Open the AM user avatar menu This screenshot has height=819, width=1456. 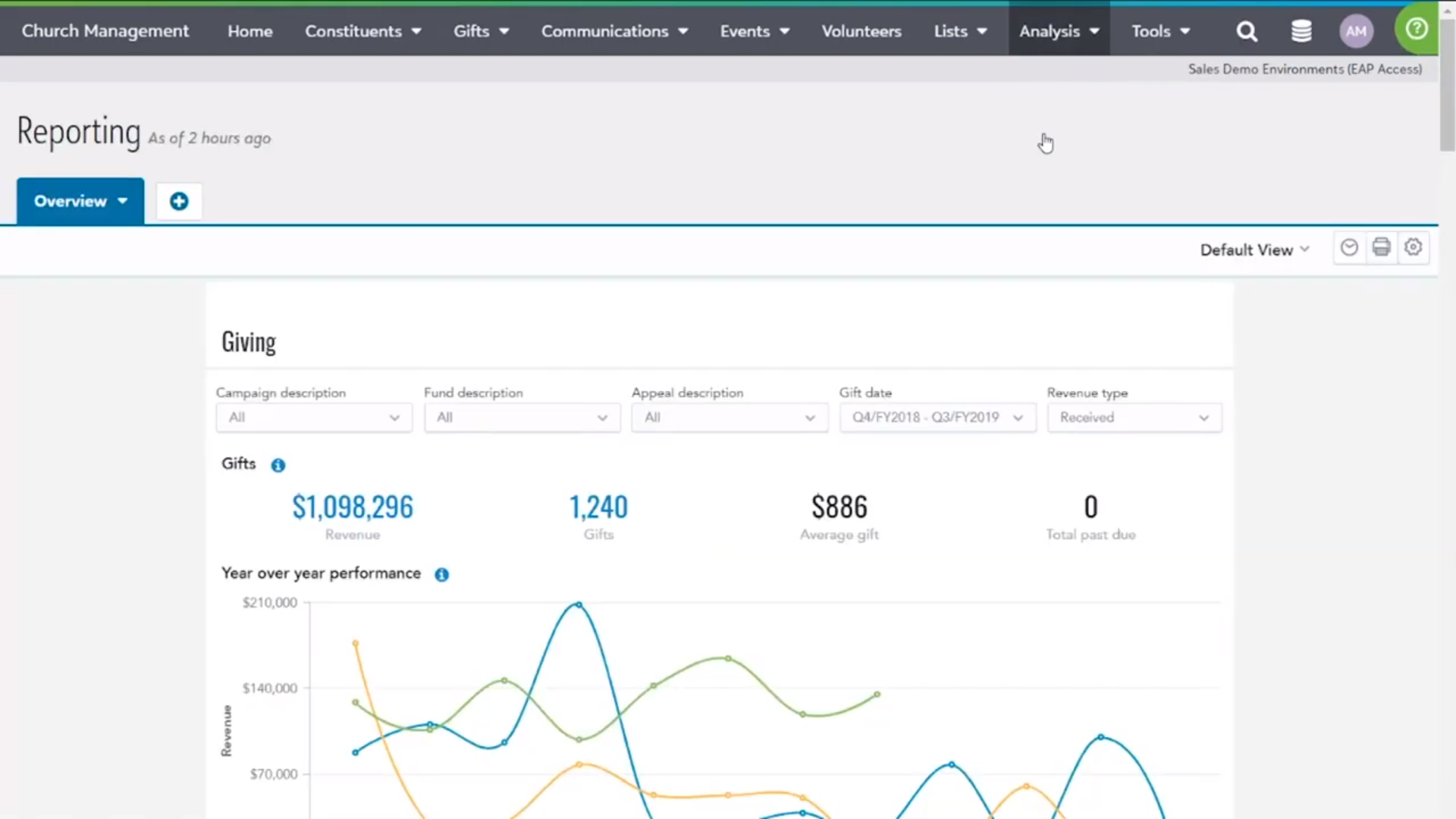(x=1356, y=31)
